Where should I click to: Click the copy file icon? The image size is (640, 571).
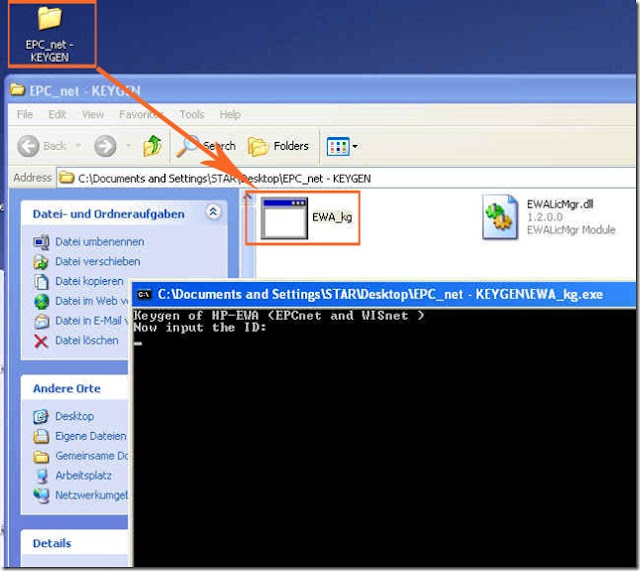pyautogui.click(x=41, y=282)
